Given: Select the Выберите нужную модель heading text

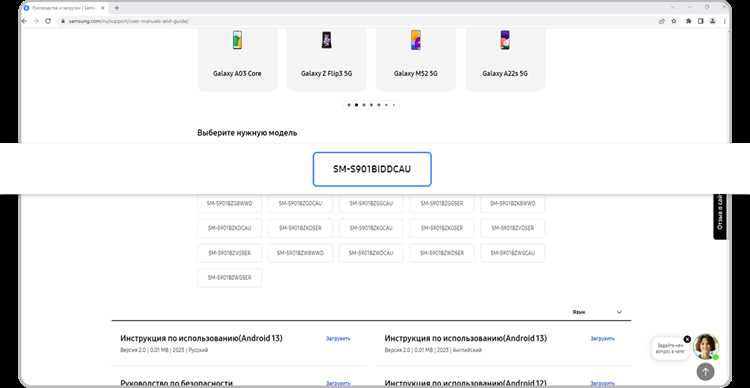Looking at the screenshot, I should pyautogui.click(x=247, y=133).
